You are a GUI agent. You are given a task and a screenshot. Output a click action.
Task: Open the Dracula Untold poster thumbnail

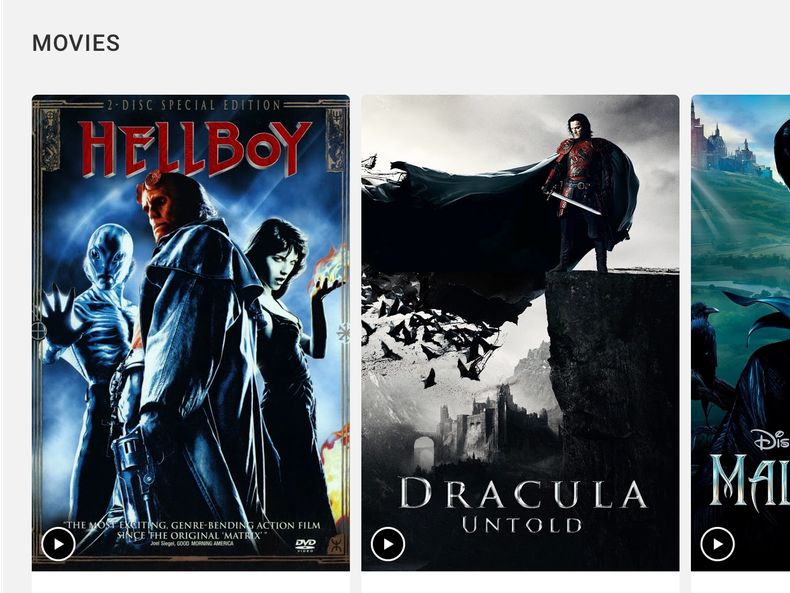tap(520, 333)
